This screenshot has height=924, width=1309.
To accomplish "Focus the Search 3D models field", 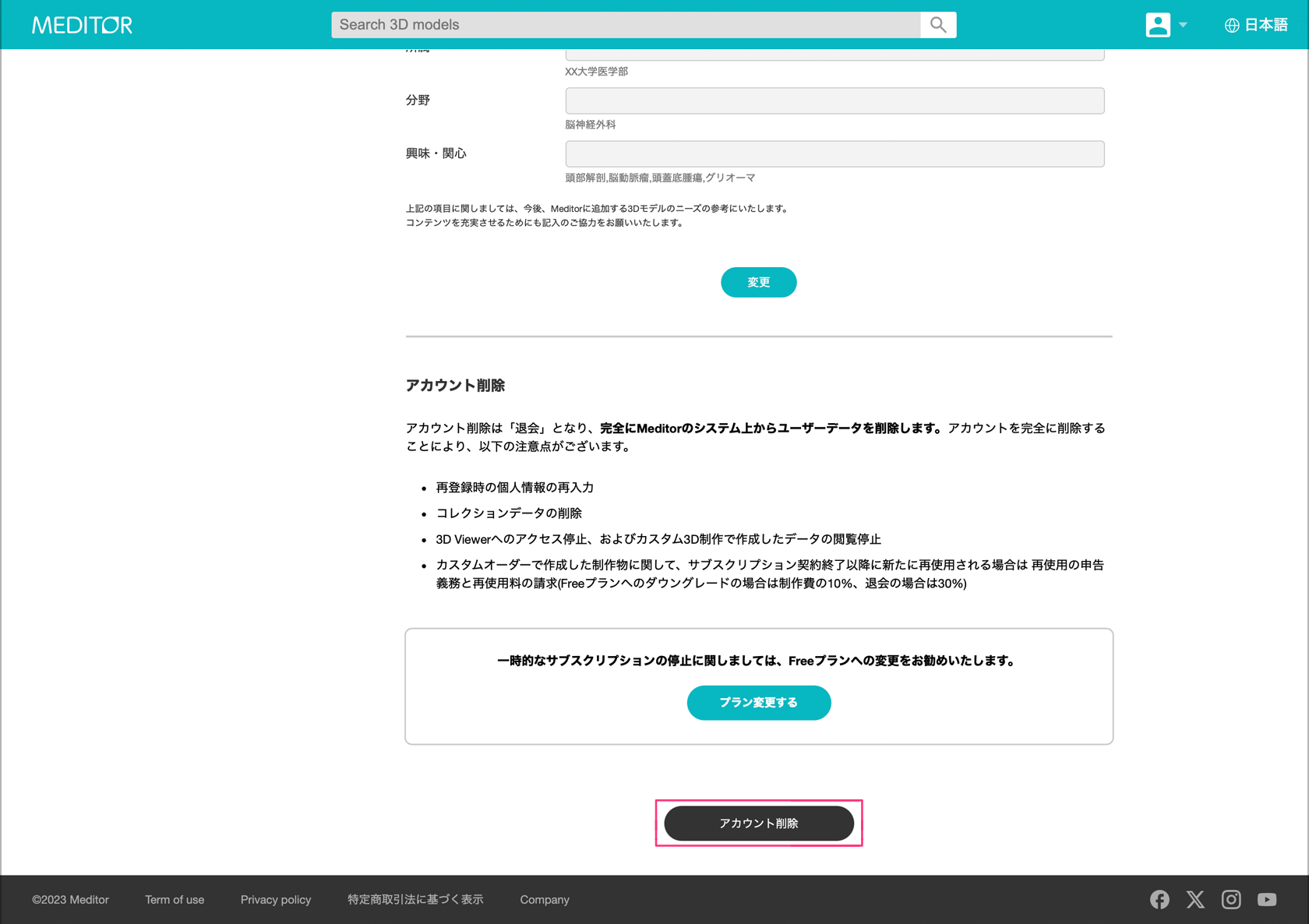I will [x=626, y=25].
